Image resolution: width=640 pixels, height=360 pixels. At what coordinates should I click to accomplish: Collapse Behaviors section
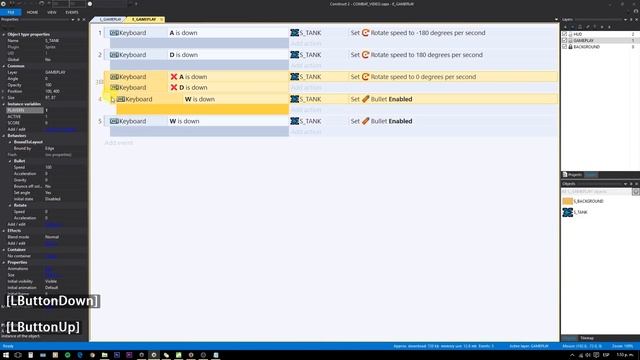tap(4, 136)
